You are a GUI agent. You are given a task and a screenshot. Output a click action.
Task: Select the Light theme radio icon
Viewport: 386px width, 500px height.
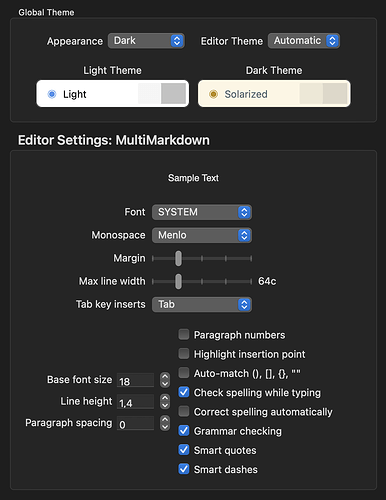[x=52, y=94]
